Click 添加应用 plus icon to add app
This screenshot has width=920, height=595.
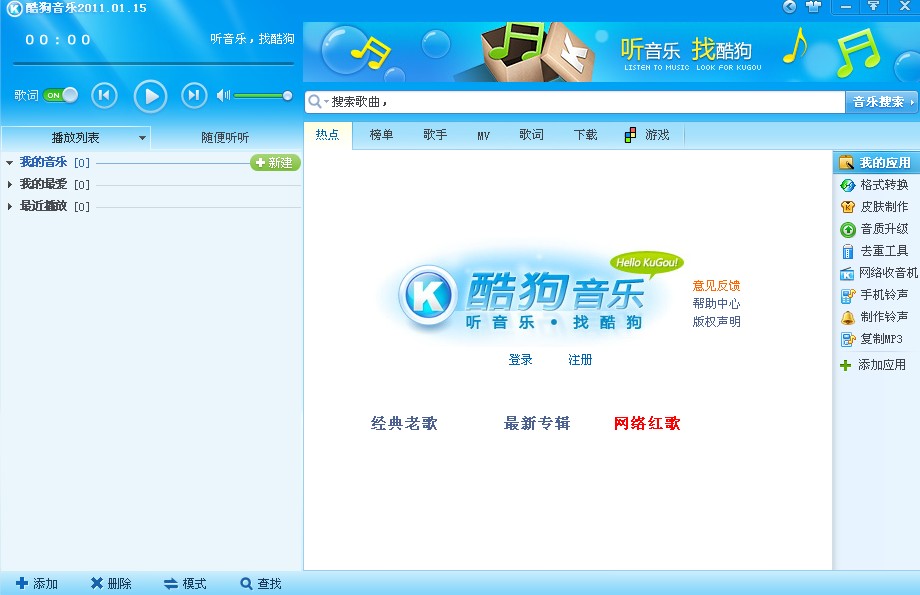(x=846, y=365)
